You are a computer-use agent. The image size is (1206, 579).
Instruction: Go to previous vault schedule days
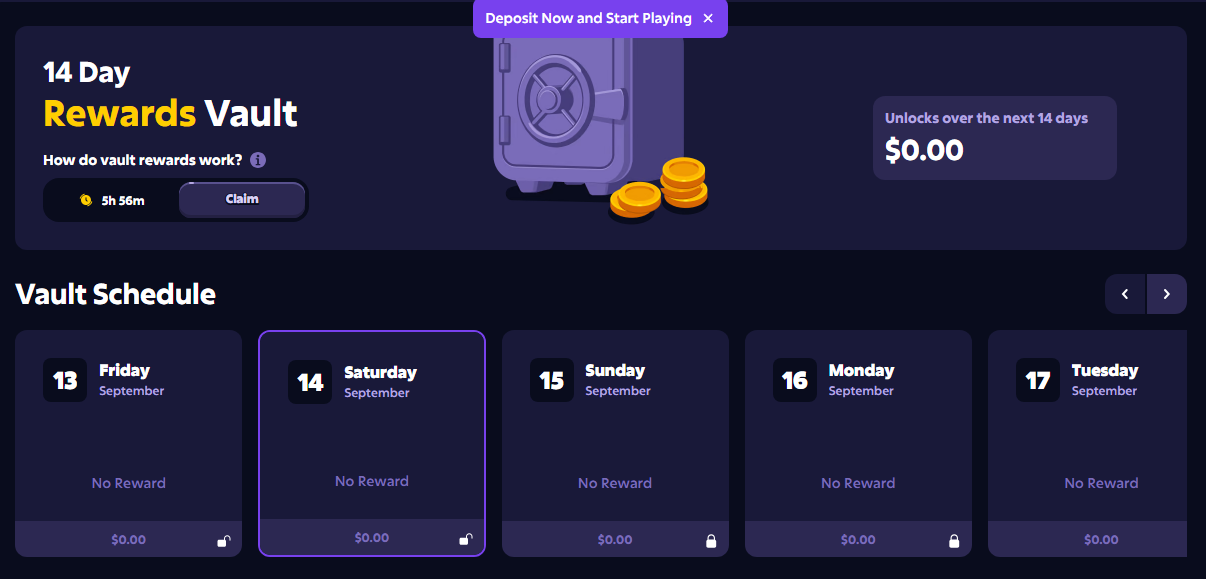[1125, 294]
